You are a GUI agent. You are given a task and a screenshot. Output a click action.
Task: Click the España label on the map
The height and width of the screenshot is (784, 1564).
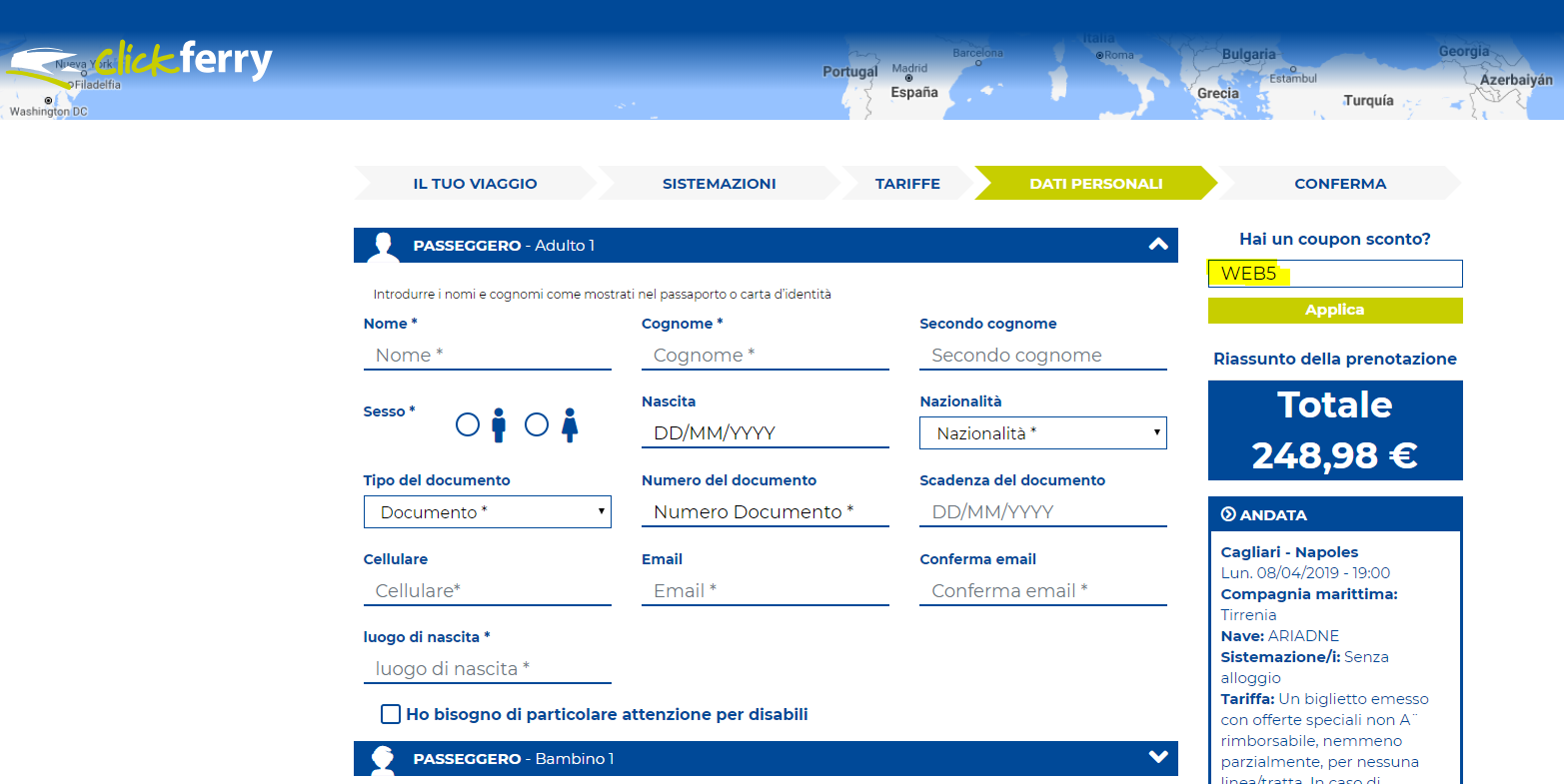click(914, 92)
